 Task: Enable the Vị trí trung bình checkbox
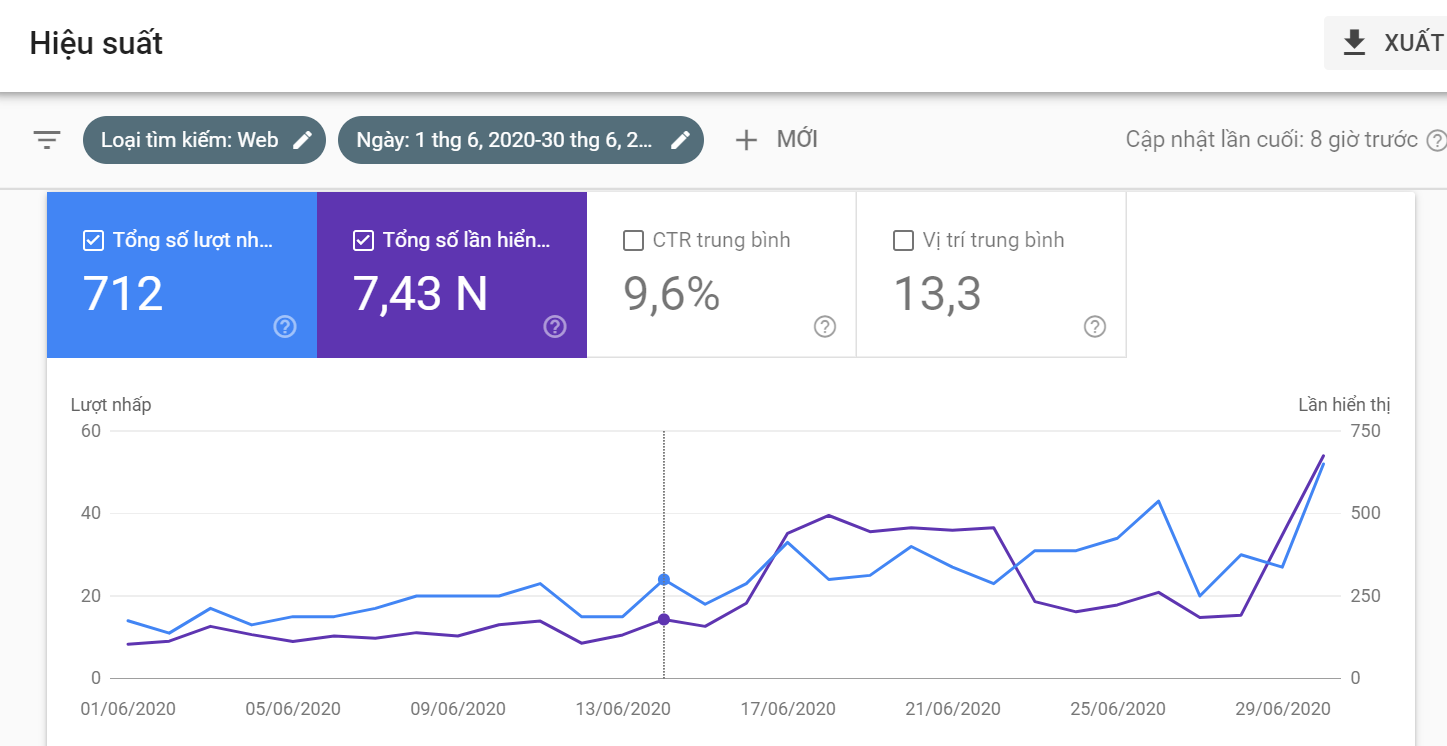[903, 240]
